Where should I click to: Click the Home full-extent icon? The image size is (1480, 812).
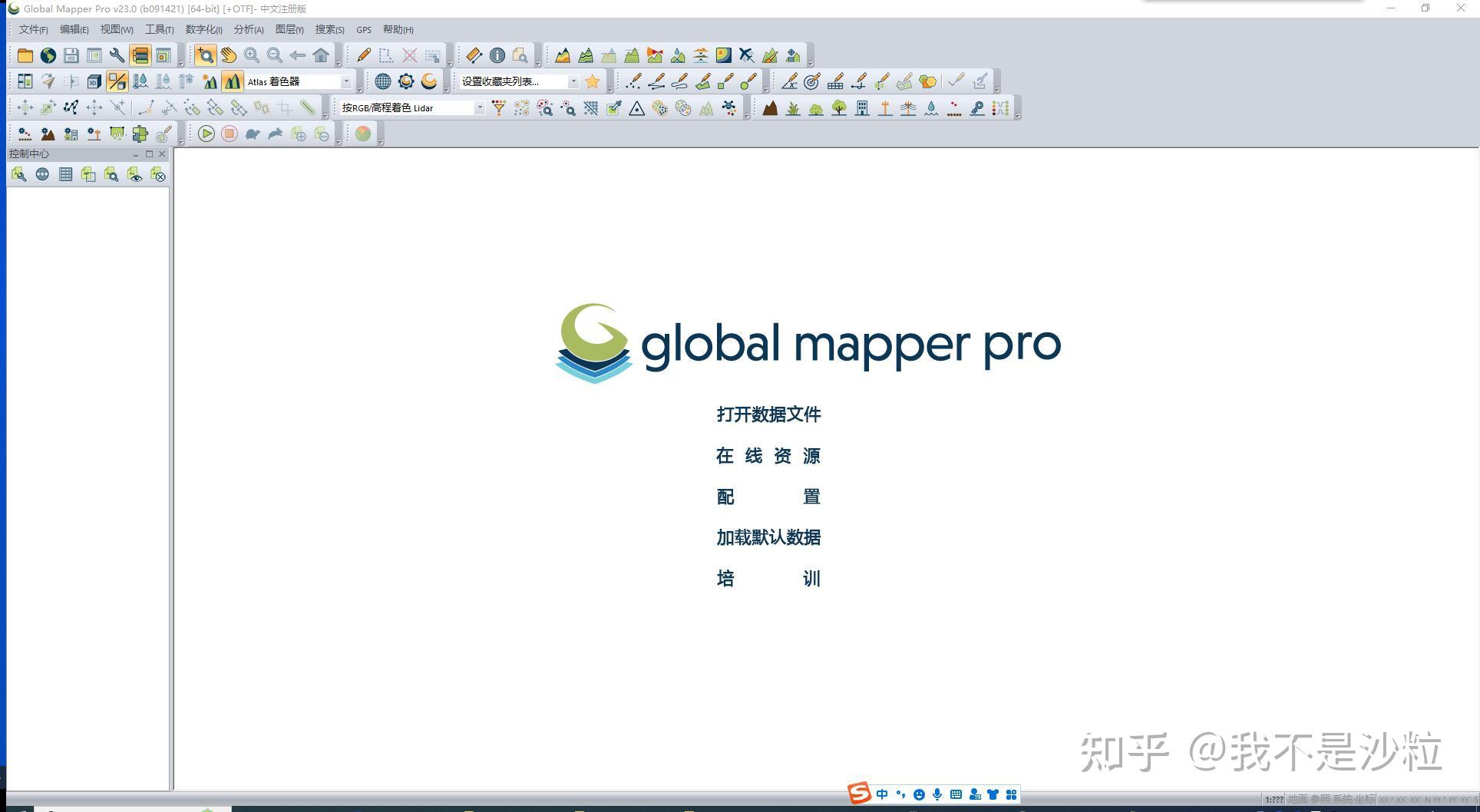321,55
